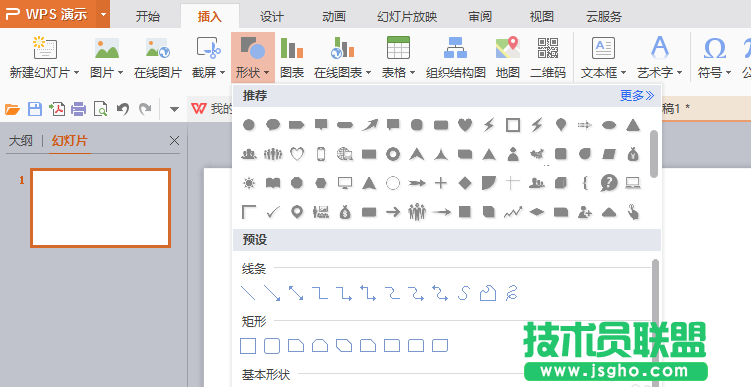Choose the plain rectangle under 矩形

pos(248,346)
